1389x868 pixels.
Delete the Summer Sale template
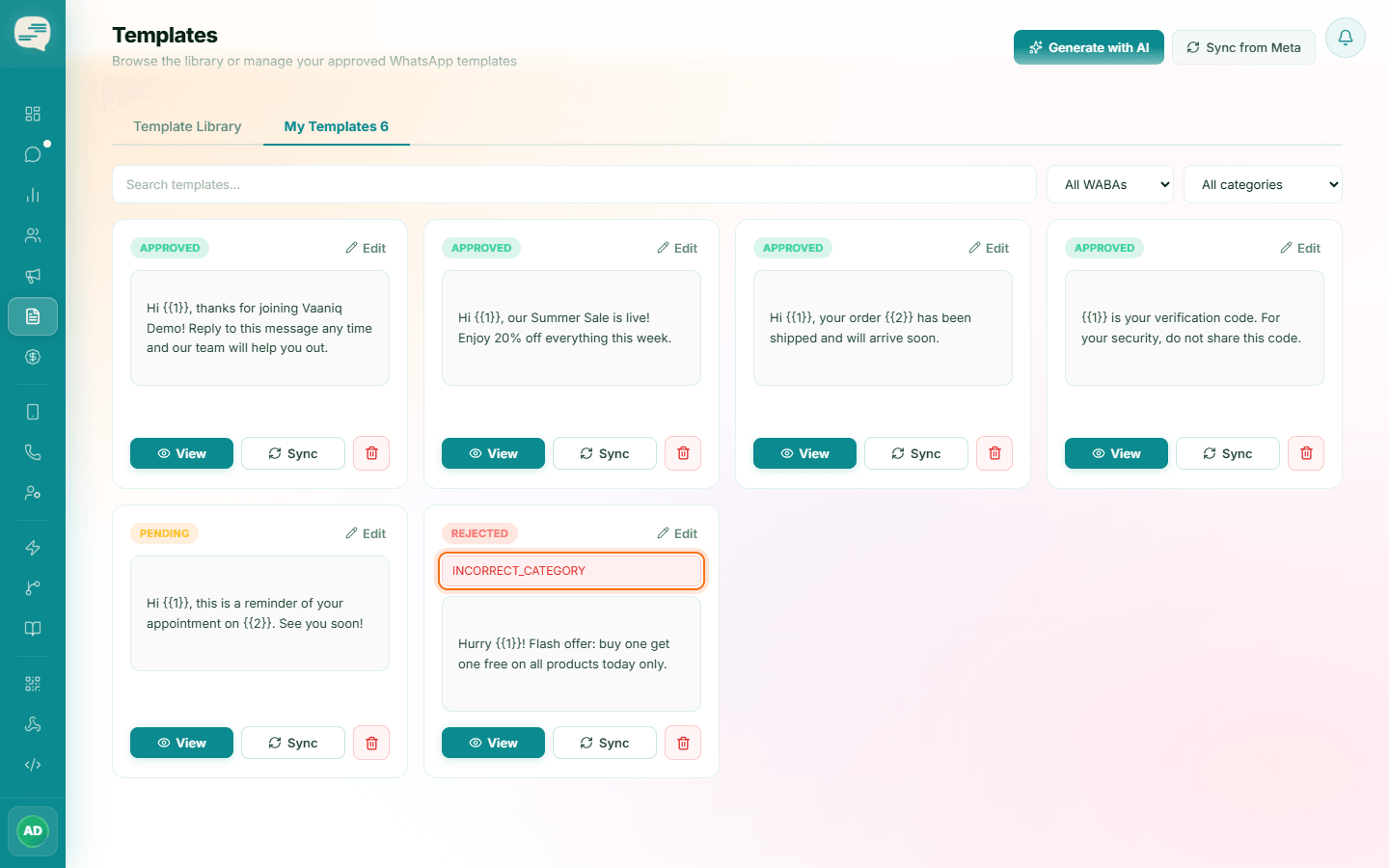(683, 453)
